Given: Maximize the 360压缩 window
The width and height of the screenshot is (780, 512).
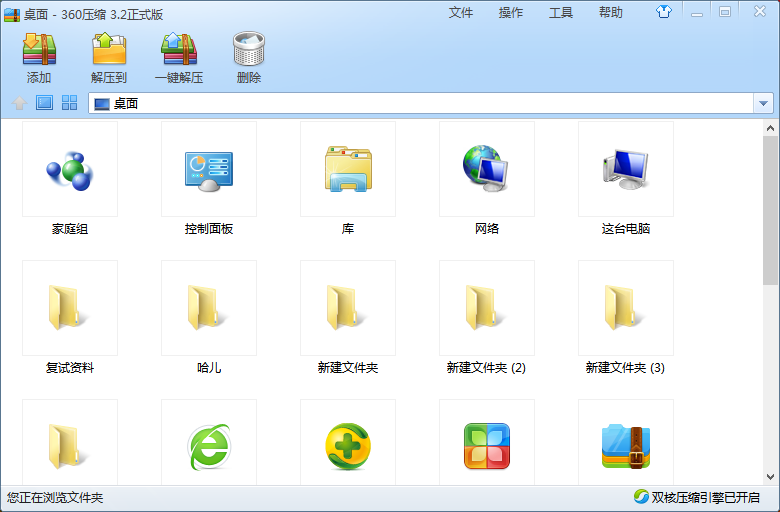Looking at the screenshot, I should tap(725, 12).
